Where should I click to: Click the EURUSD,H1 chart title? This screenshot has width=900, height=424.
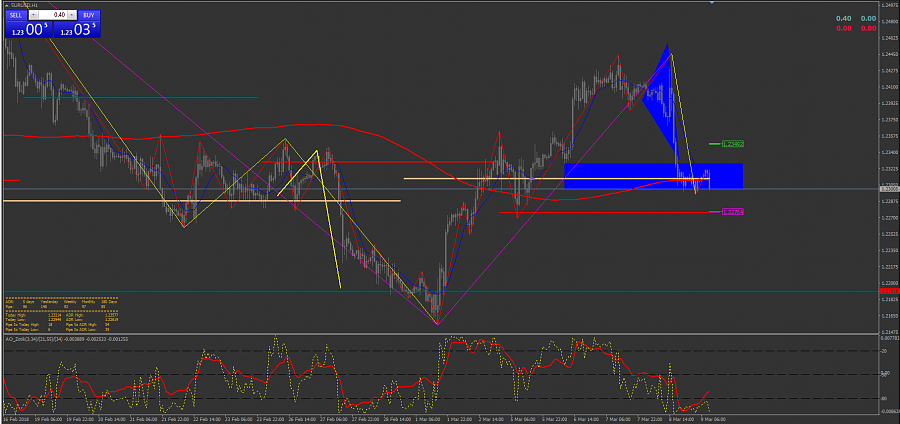(x=24, y=5)
